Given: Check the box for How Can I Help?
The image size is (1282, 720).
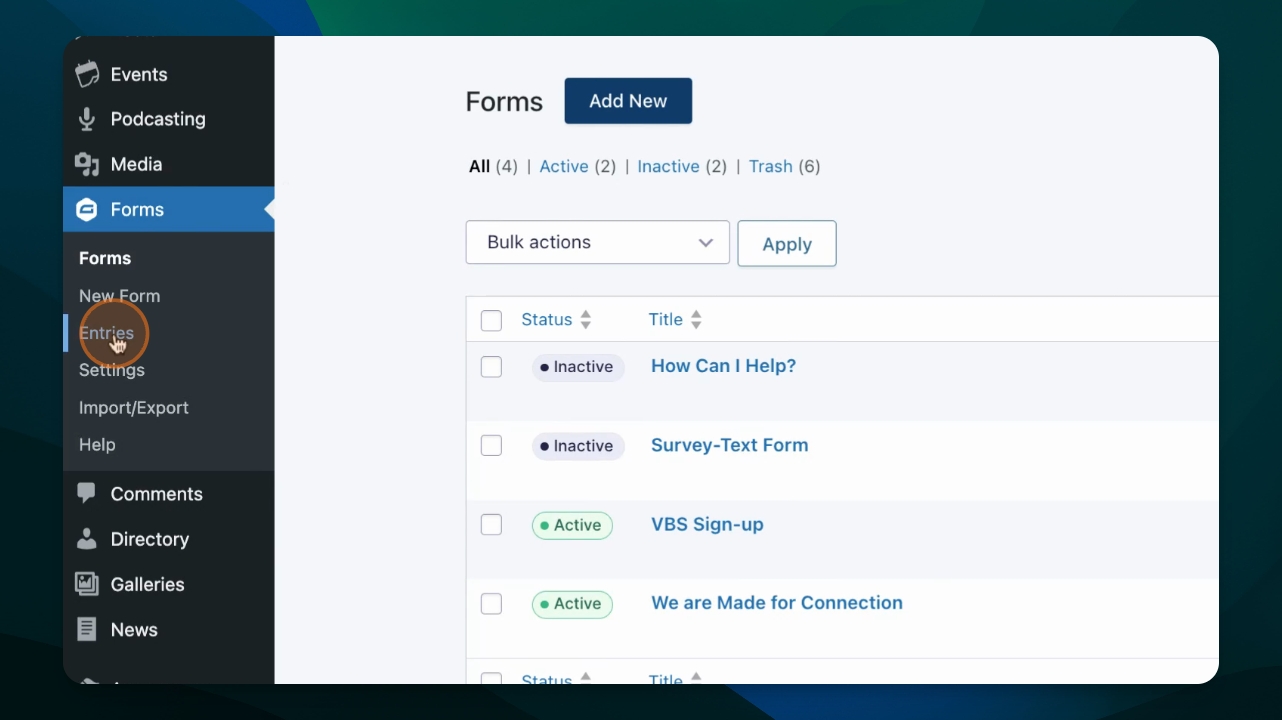Looking at the screenshot, I should point(491,367).
